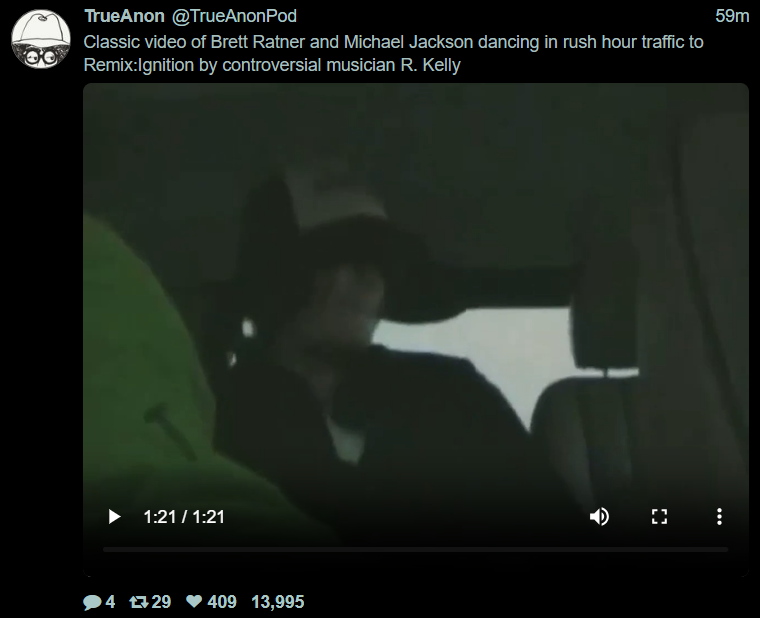View the 409 likes count
Image resolution: width=760 pixels, height=618 pixels.
(222, 602)
